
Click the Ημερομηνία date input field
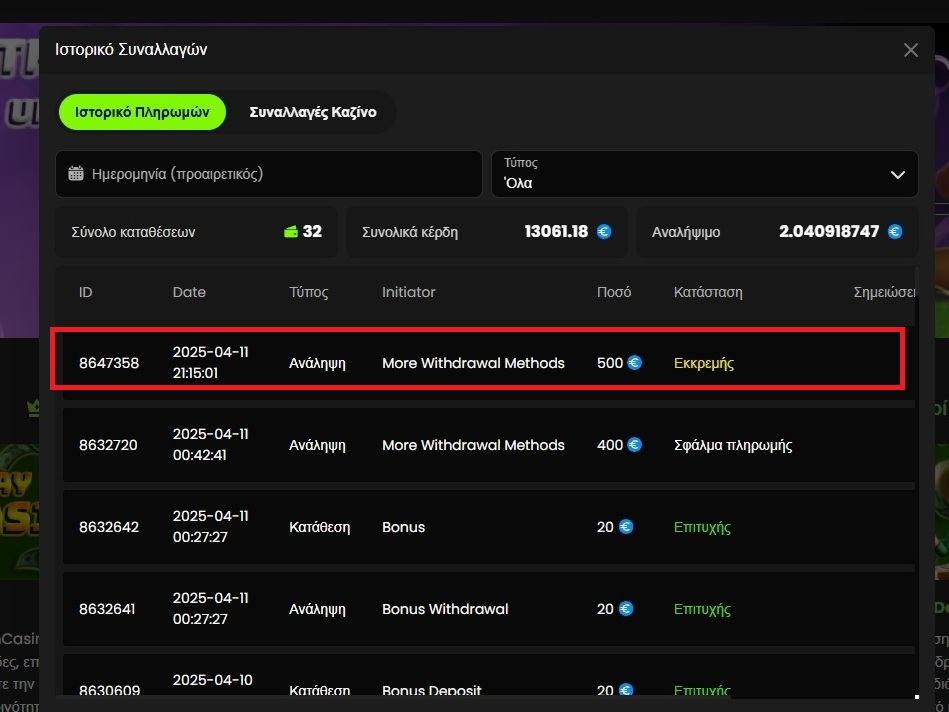(x=270, y=174)
